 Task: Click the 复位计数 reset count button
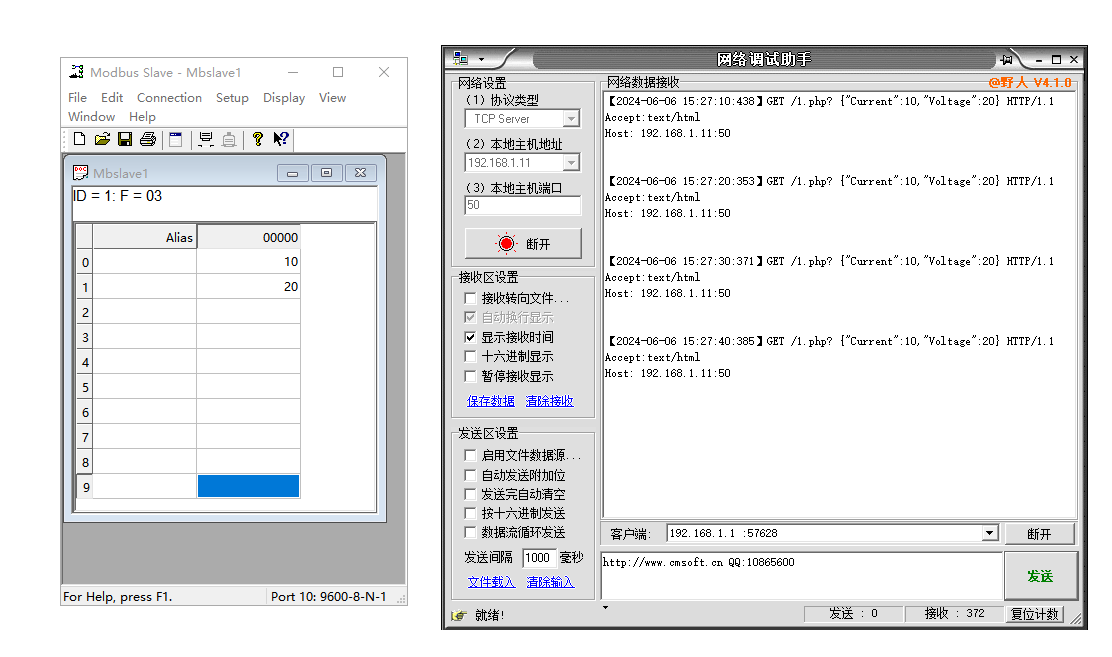tap(1035, 614)
